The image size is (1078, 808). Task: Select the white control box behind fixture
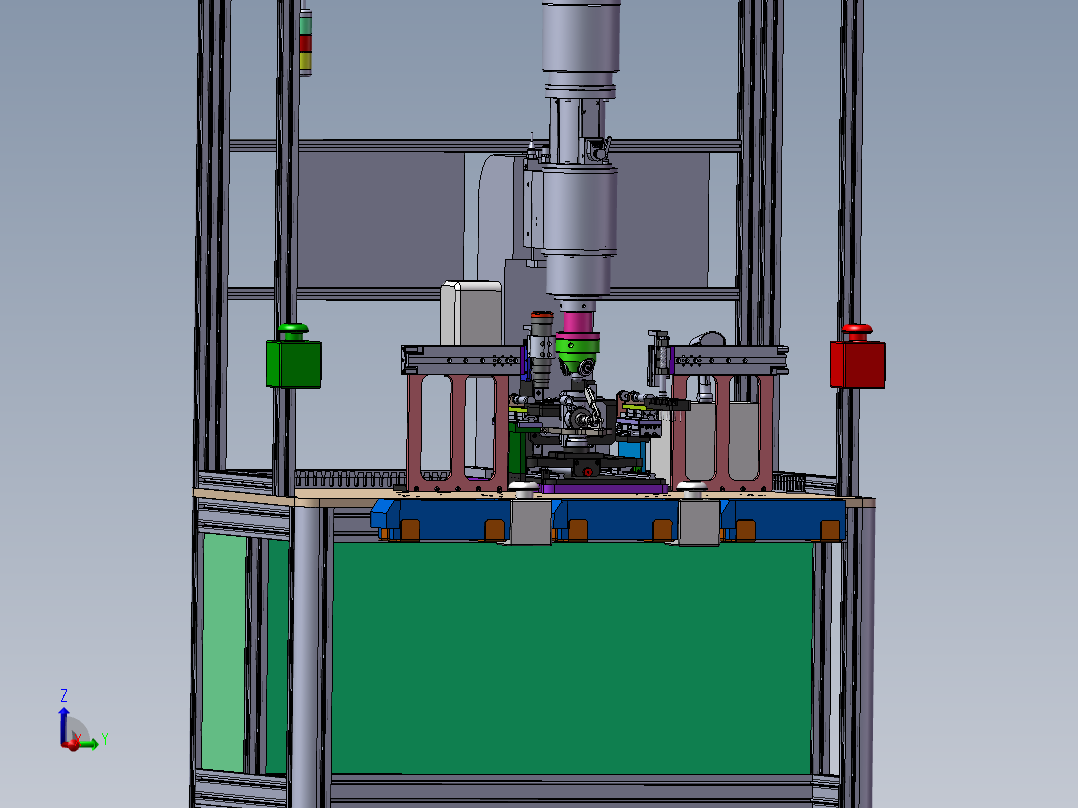[x=471, y=313]
